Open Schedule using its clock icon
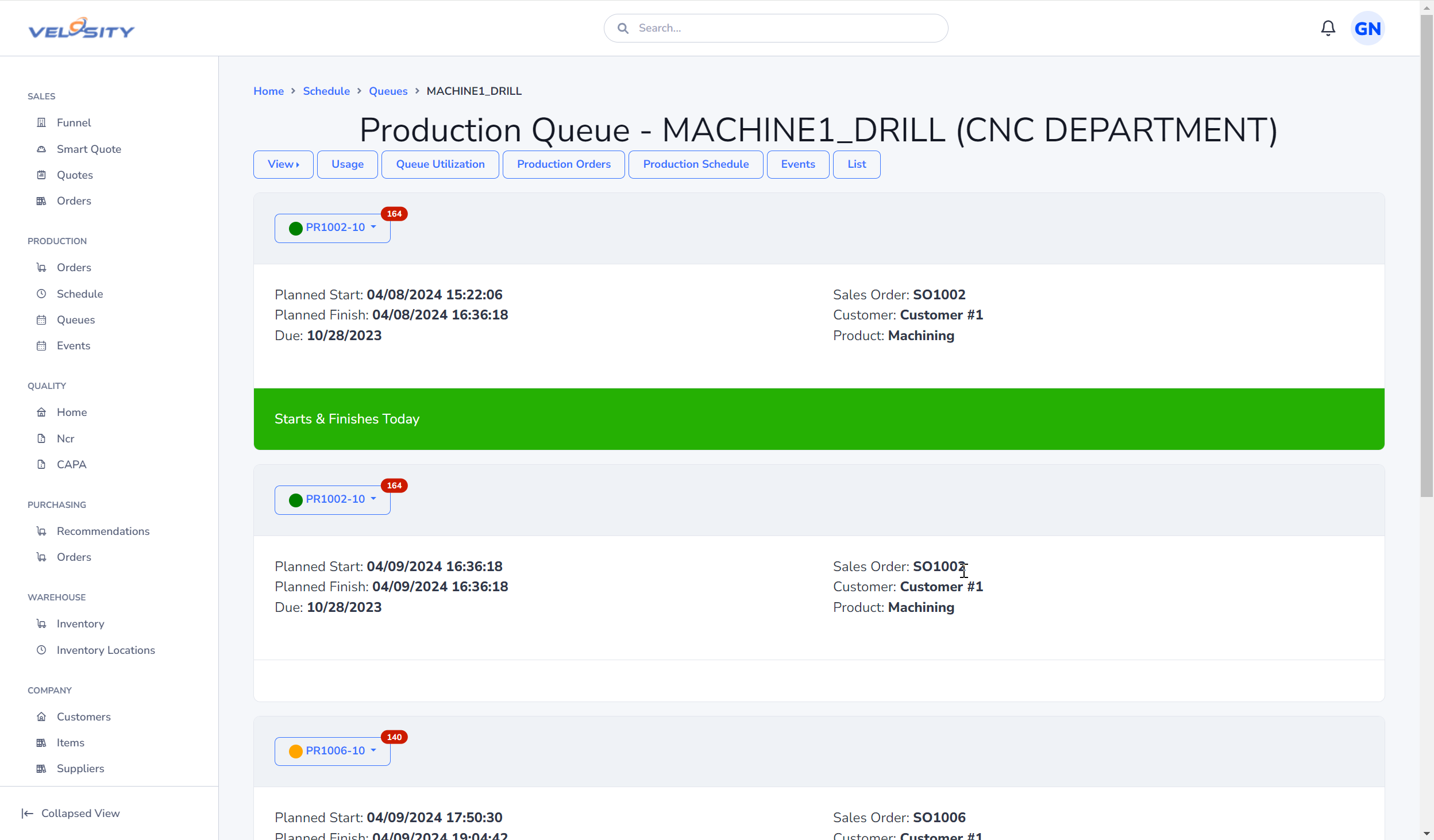Screen dimensions: 1434x840 [41, 294]
